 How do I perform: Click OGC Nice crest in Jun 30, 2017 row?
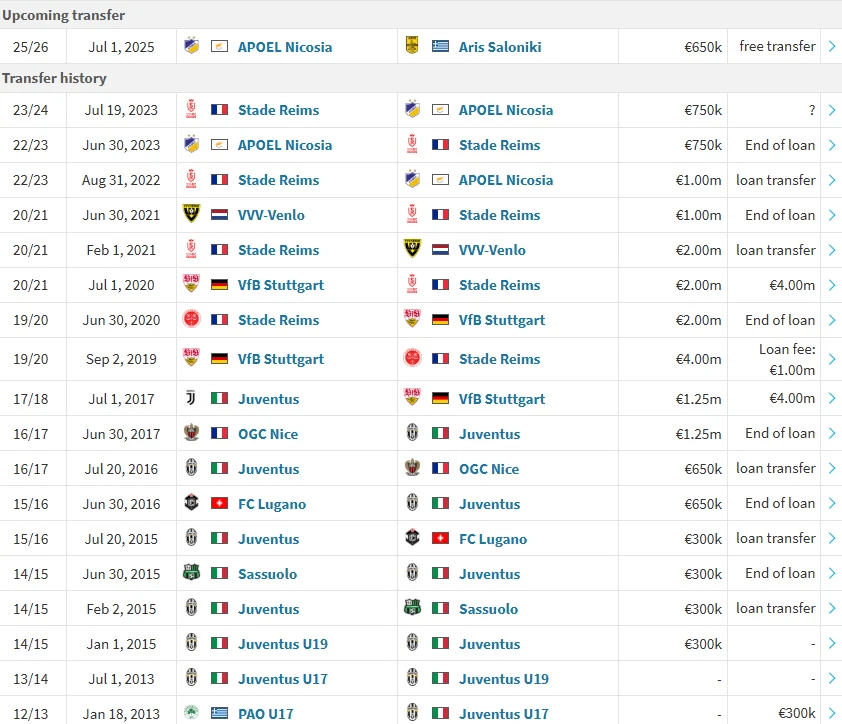click(191, 434)
